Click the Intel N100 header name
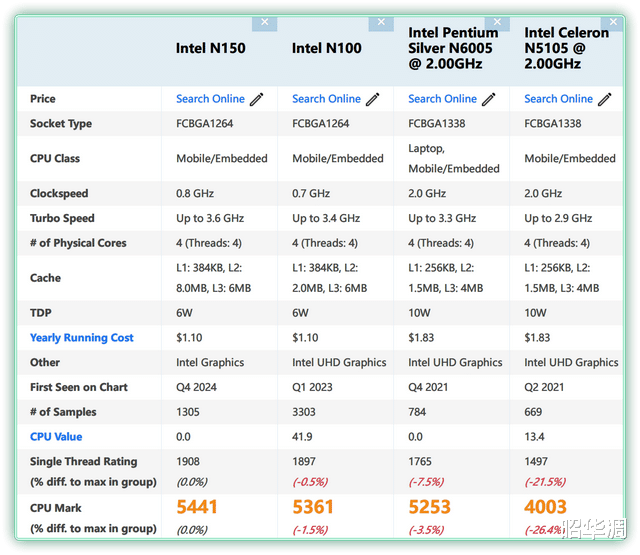The width and height of the screenshot is (640, 555). click(326, 48)
